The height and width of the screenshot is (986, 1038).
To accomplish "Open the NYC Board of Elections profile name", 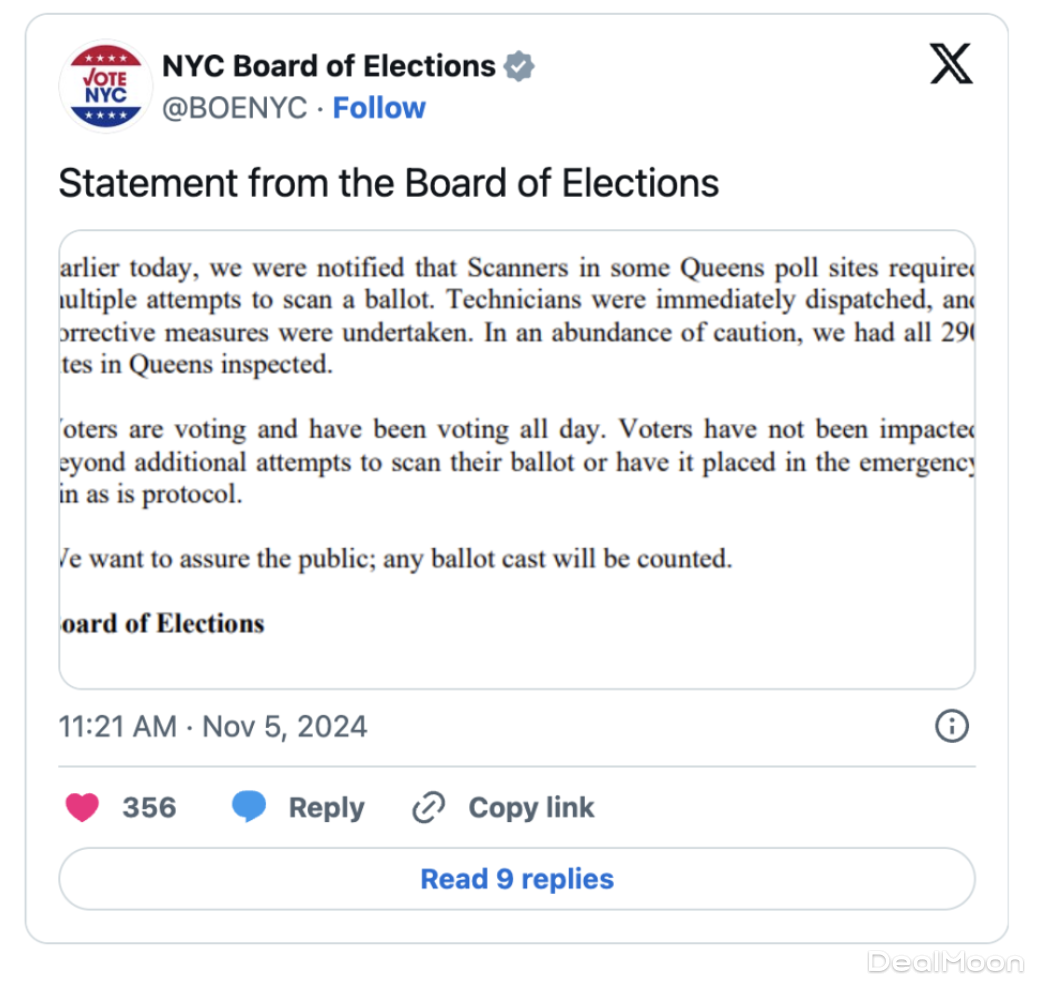I will (329, 66).
